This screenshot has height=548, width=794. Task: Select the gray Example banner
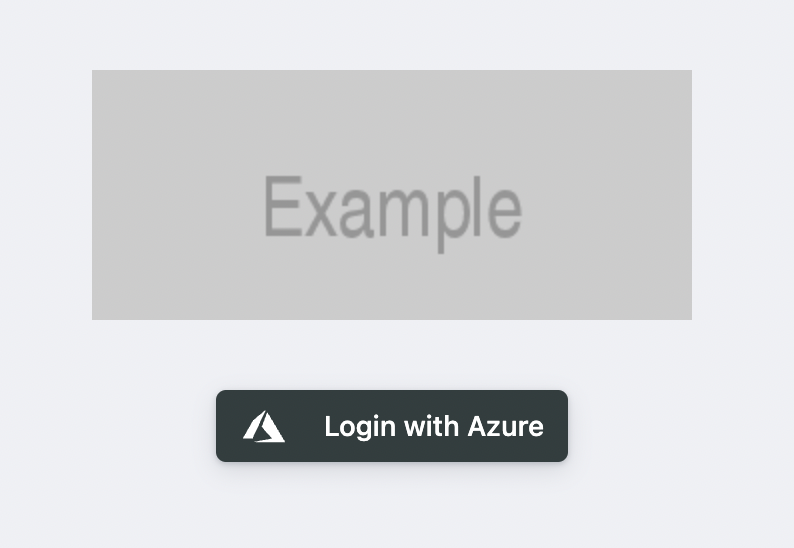pyautogui.click(x=392, y=195)
